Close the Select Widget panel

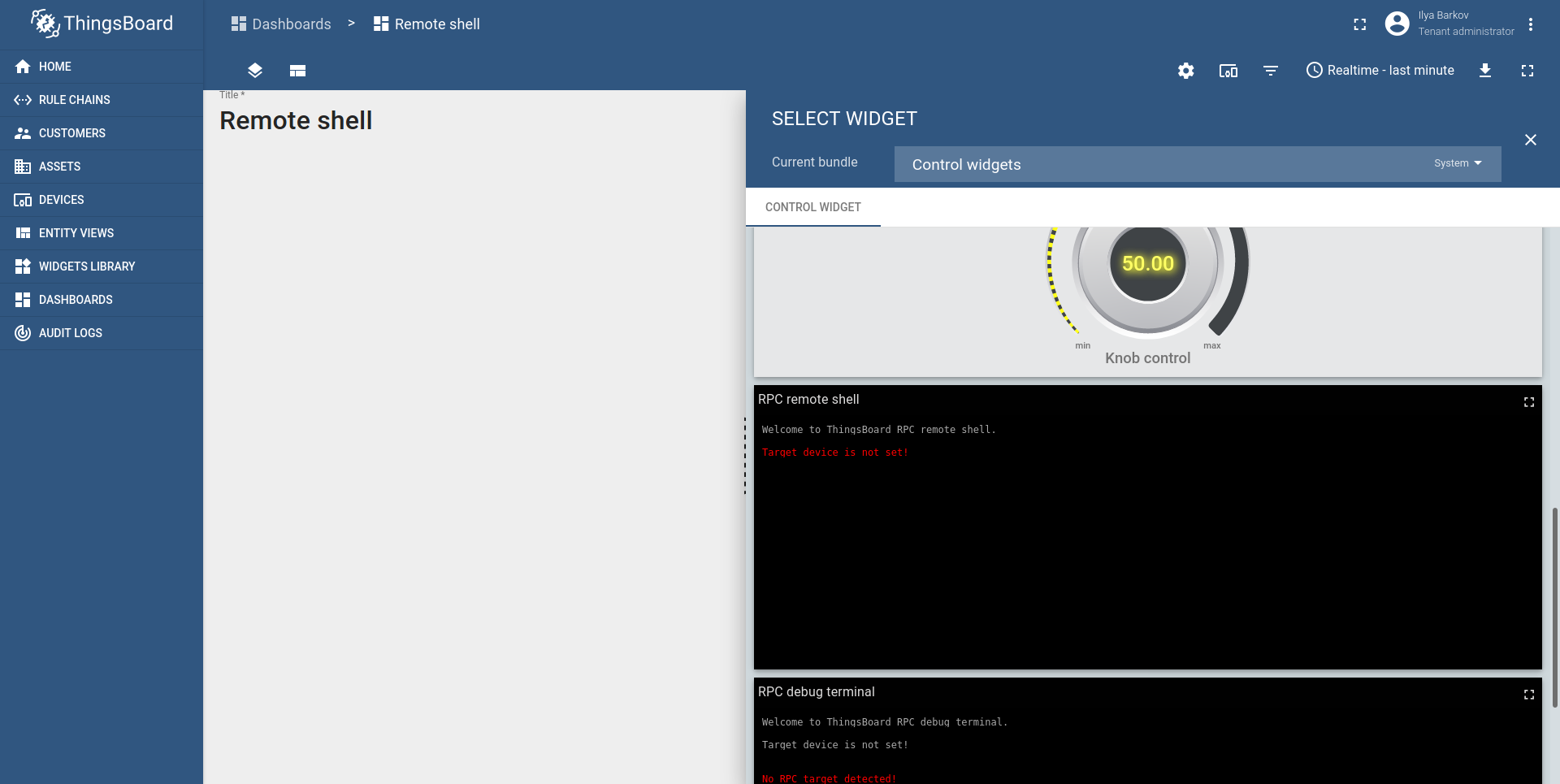point(1531,140)
